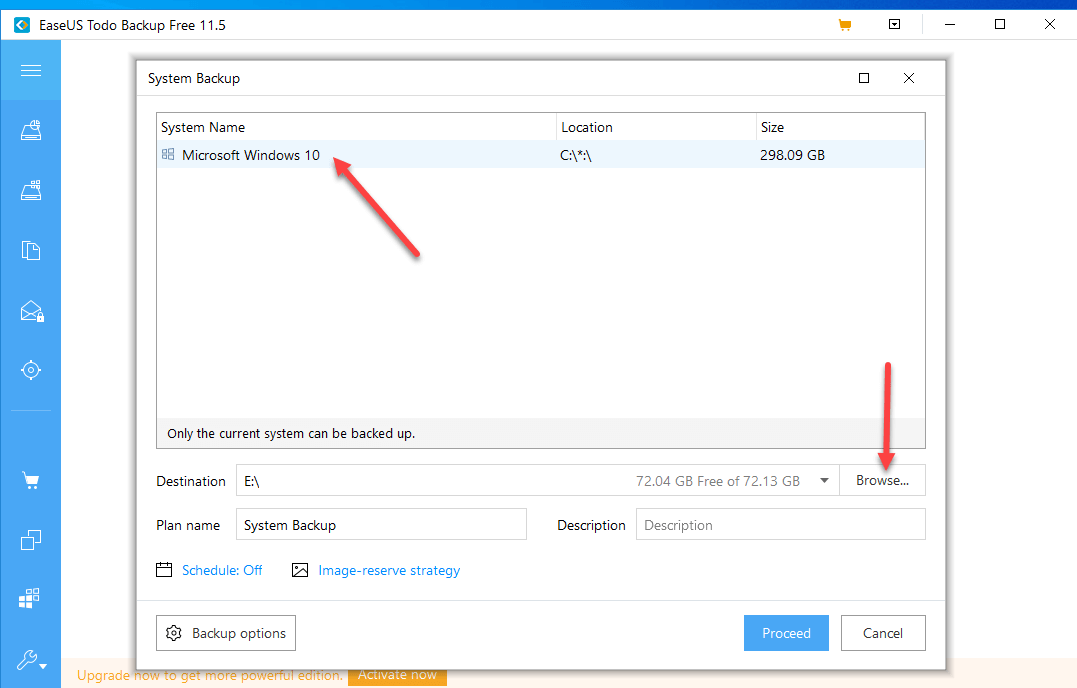This screenshot has height=688, width=1077.
Task: Click the Location column header
Action: click(x=656, y=127)
